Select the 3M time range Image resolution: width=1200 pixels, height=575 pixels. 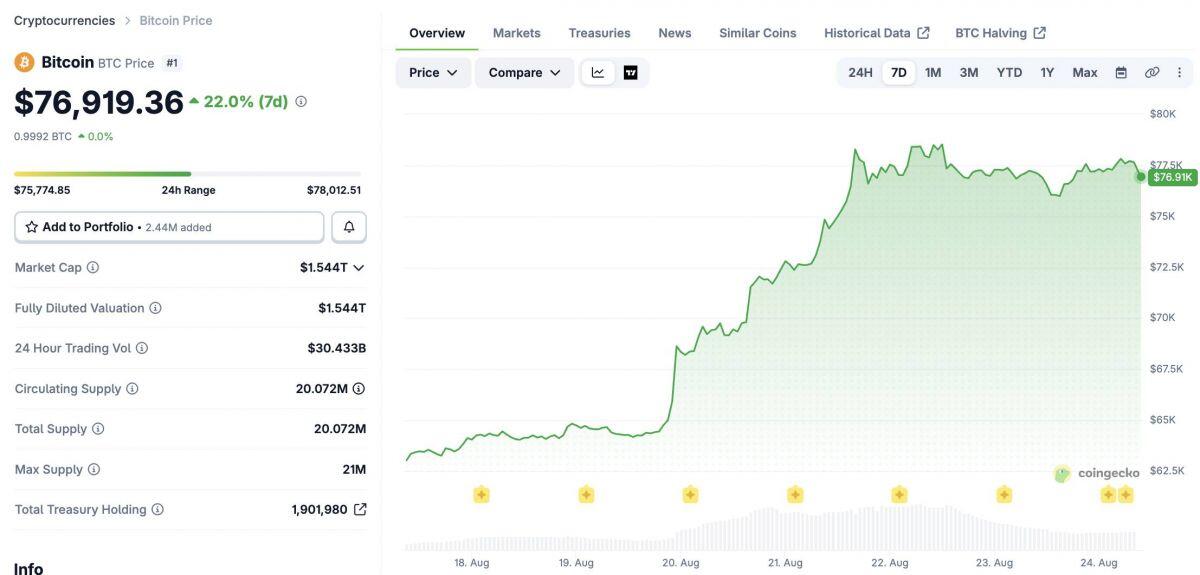(x=969, y=72)
